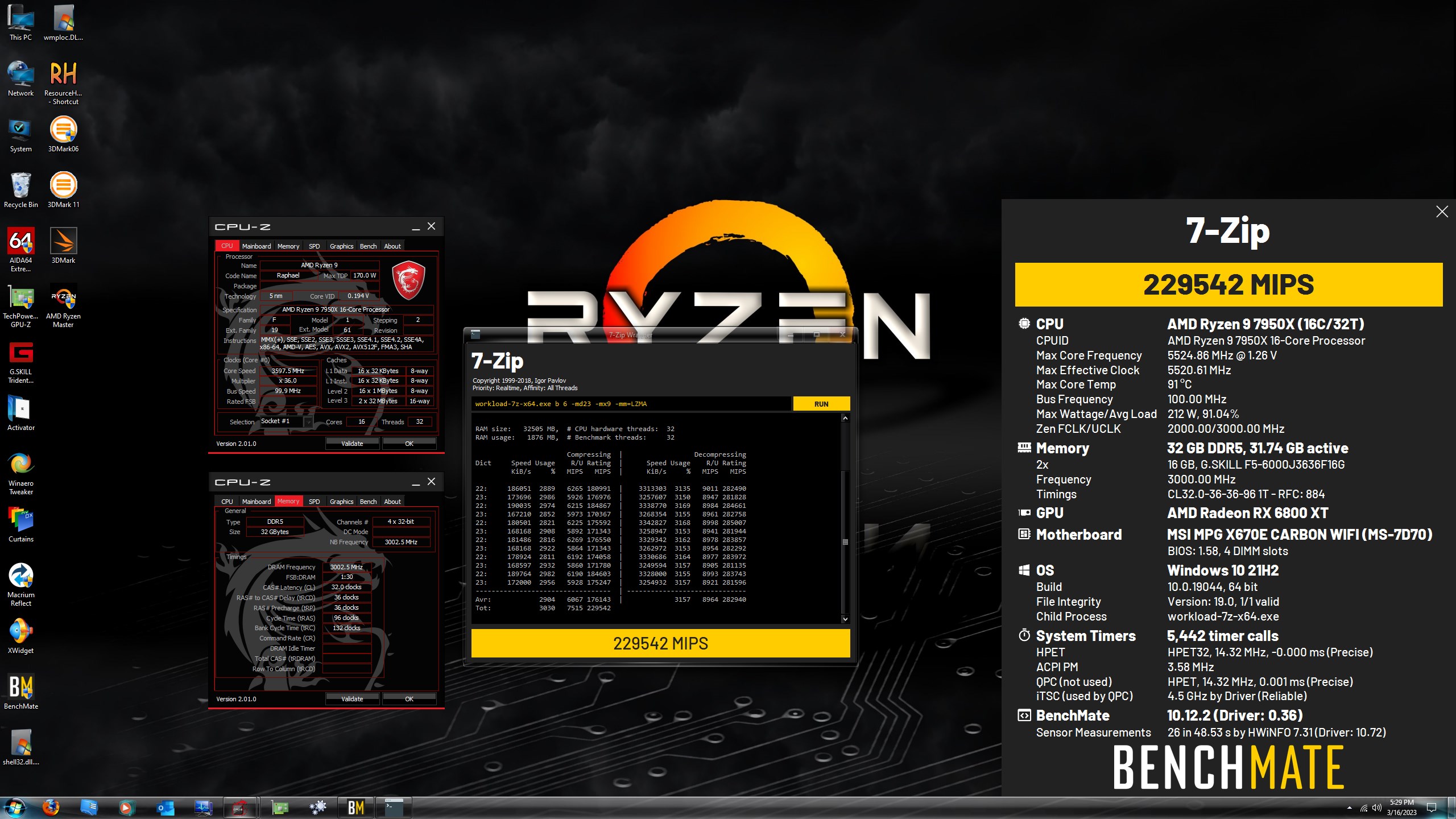Launch the 3DMark 11 desktop icon

click(63, 190)
